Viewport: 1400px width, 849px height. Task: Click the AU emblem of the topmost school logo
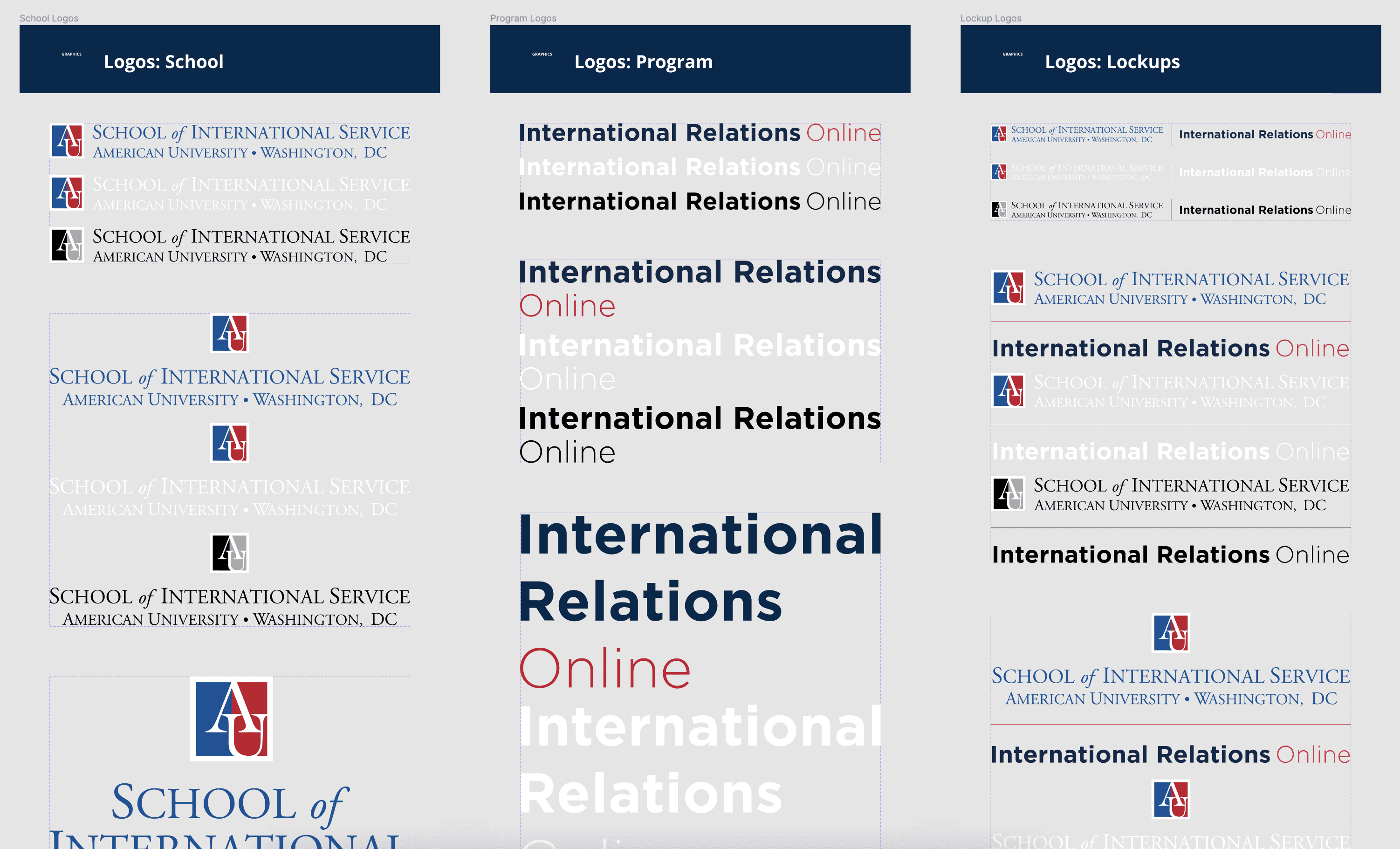pos(68,140)
